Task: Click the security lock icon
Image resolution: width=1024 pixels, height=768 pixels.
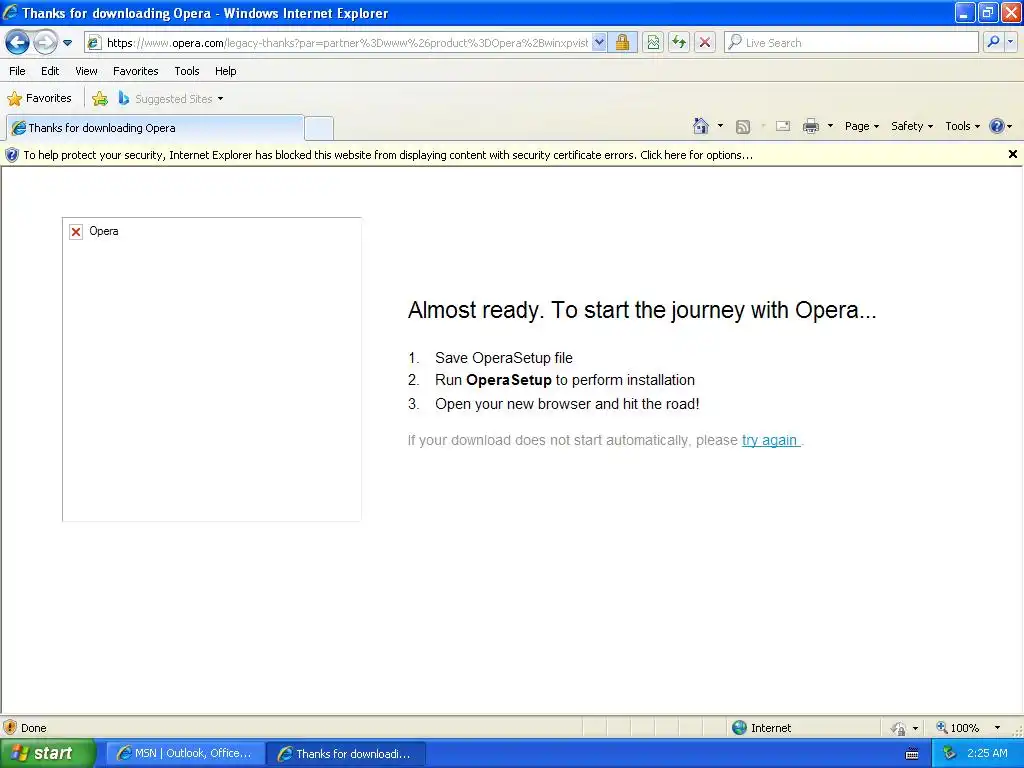Action: pos(622,43)
